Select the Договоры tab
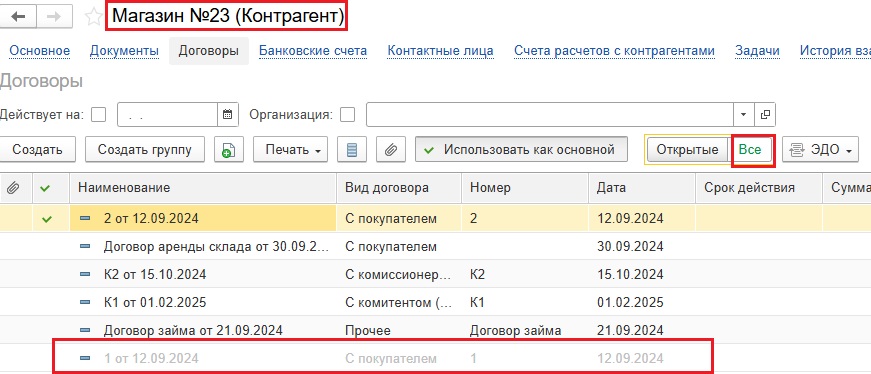 [x=209, y=51]
